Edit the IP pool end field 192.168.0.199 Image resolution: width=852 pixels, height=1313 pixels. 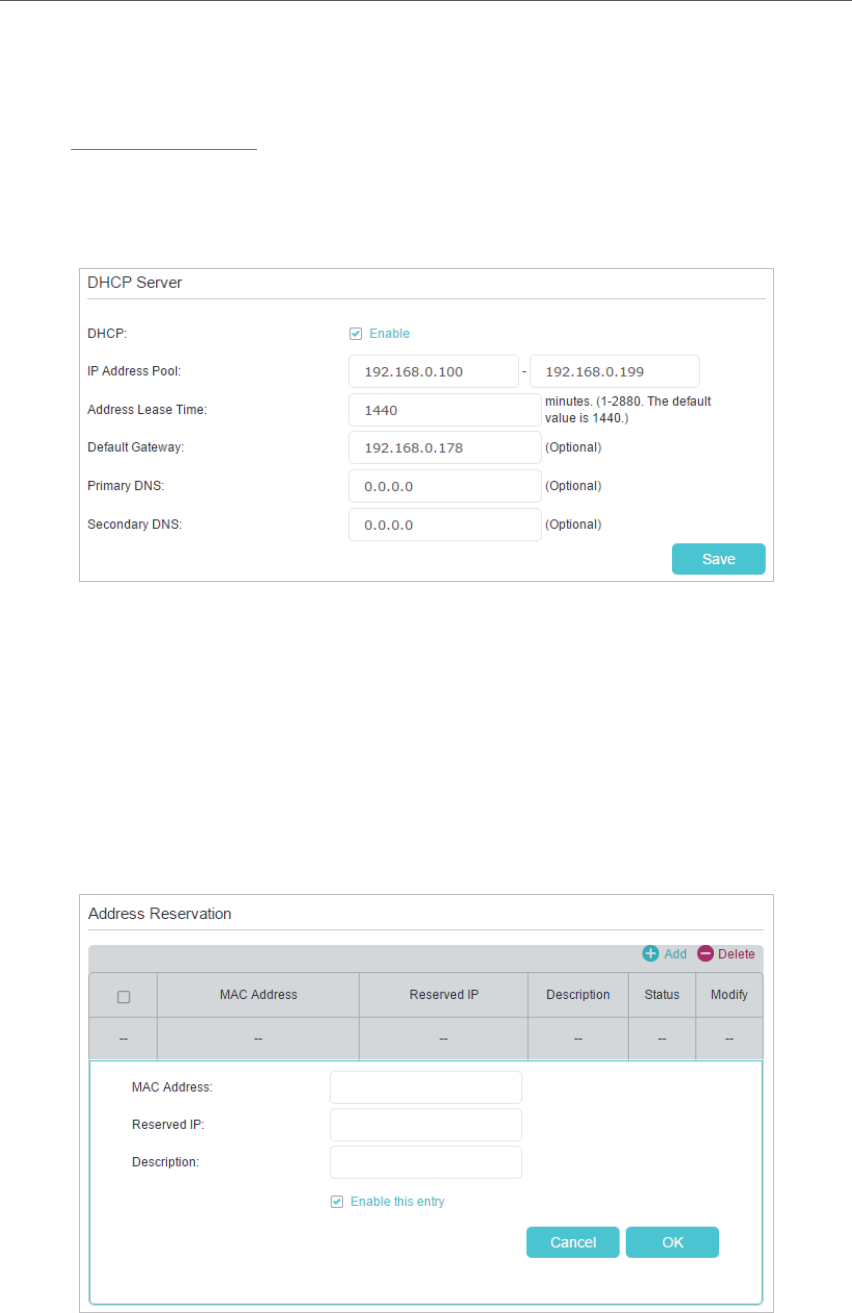click(x=614, y=372)
